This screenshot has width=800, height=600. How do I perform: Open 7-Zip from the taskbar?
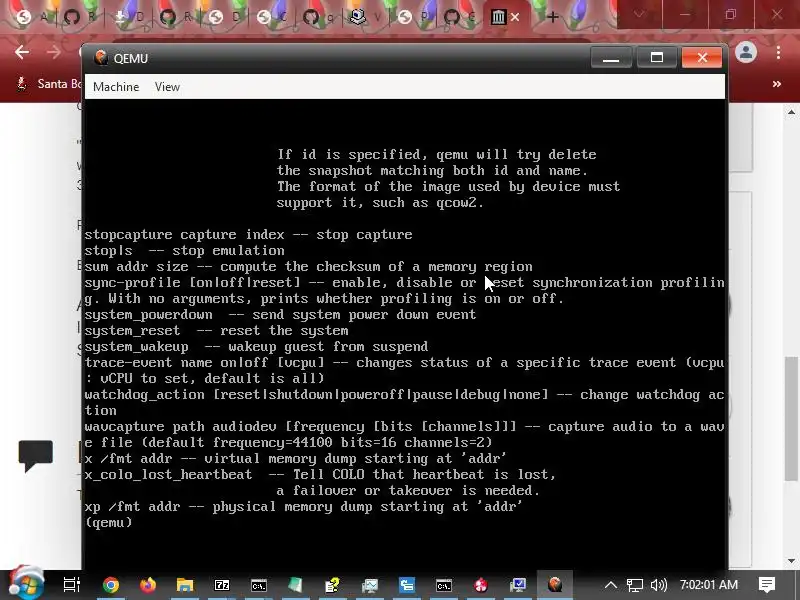[222, 585]
